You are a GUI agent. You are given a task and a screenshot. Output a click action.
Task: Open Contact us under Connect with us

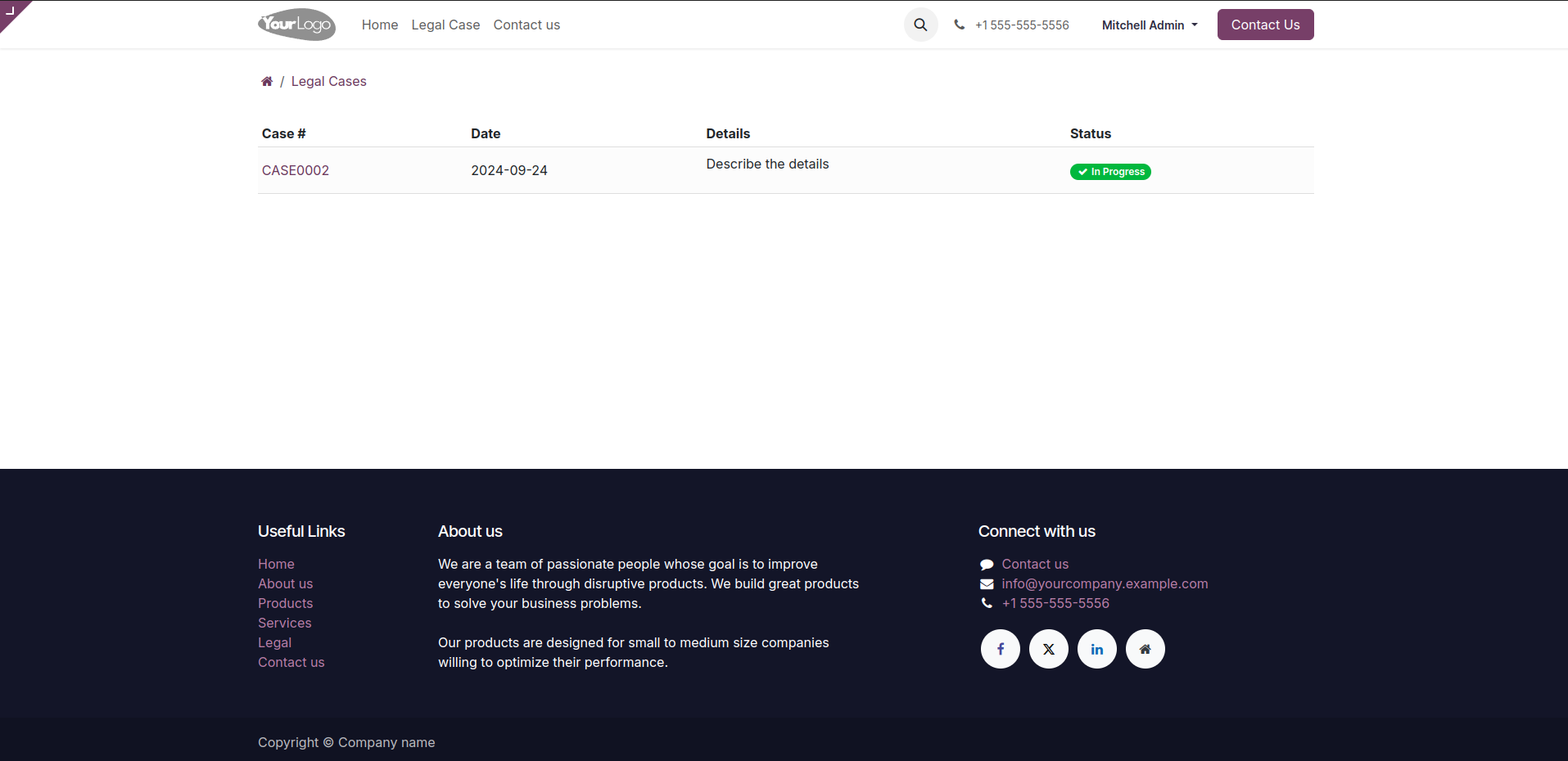pos(1035,564)
